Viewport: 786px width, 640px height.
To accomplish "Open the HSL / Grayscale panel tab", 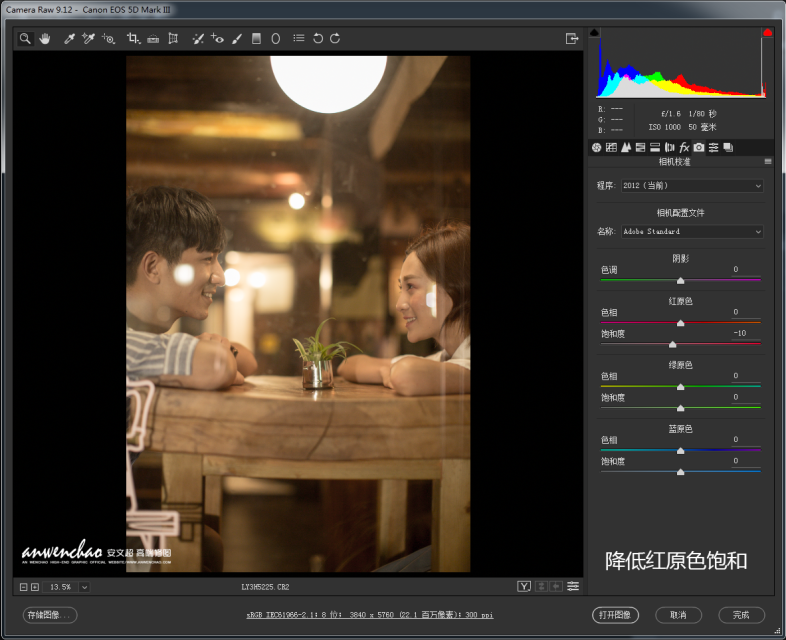I will pos(640,147).
